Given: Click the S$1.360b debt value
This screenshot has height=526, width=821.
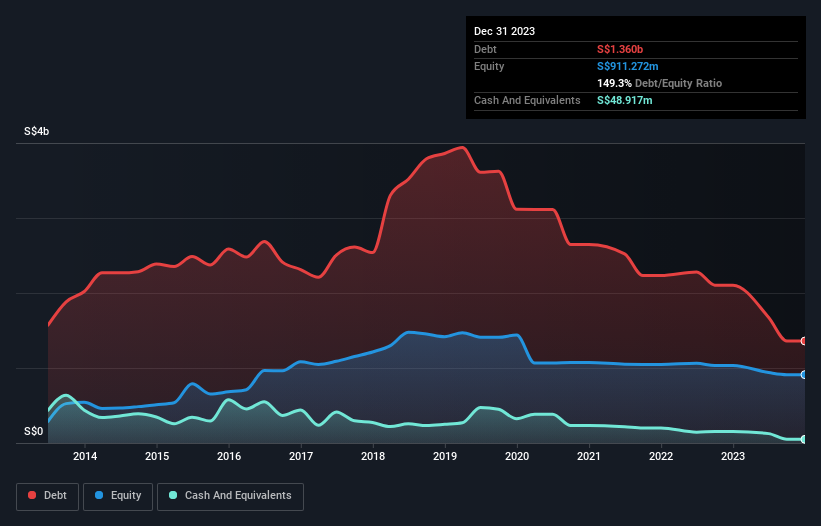Looking at the screenshot, I should [x=620, y=49].
